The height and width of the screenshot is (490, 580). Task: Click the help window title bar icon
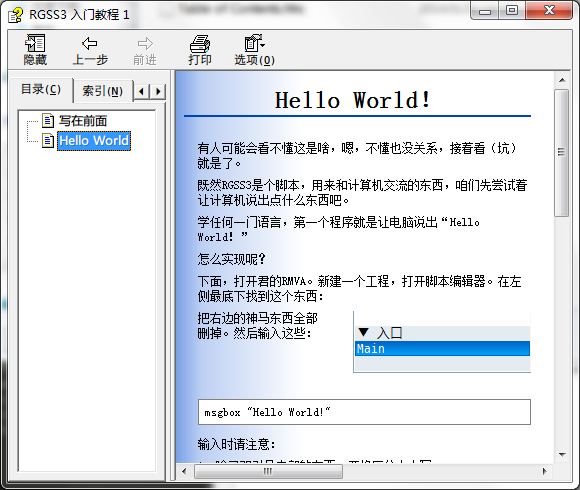tap(16, 15)
